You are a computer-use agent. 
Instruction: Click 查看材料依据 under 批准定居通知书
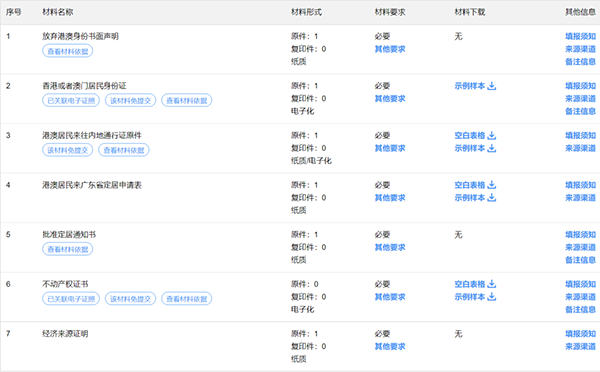point(68,249)
